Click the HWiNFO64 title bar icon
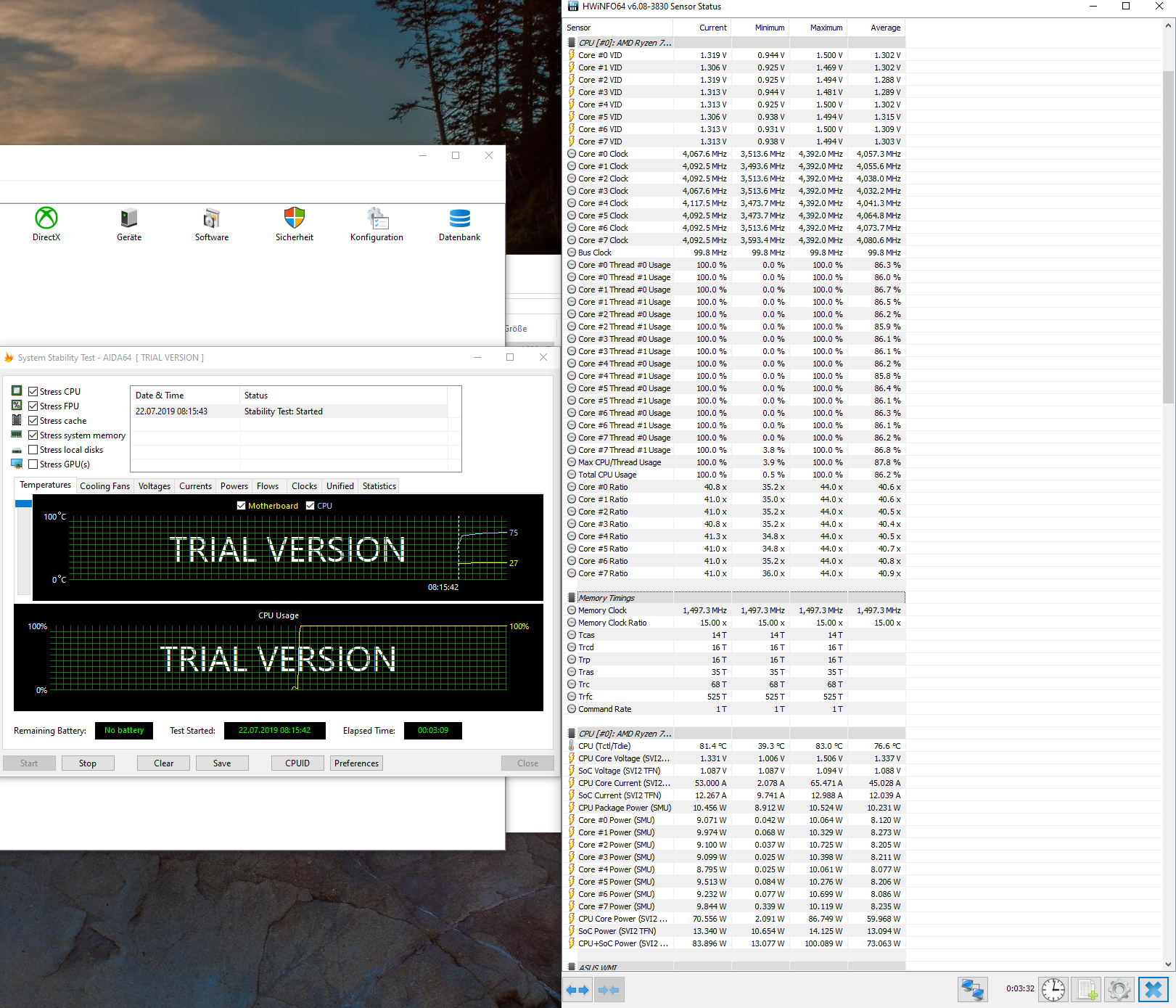This screenshot has width=1176, height=1008. [572, 7]
